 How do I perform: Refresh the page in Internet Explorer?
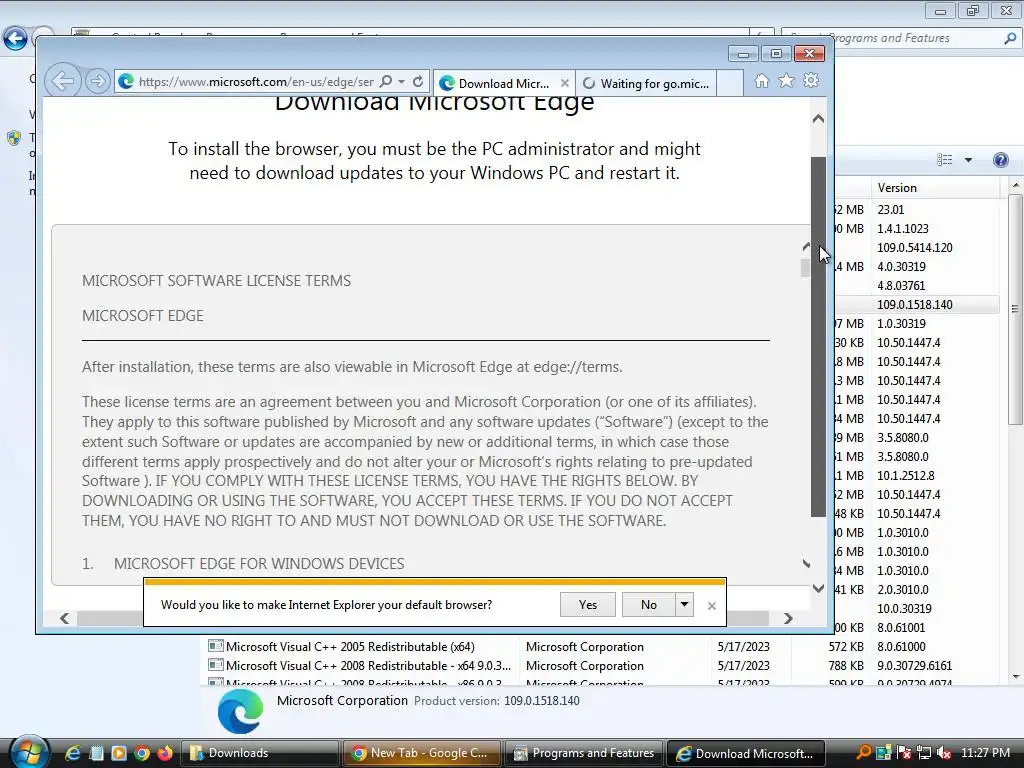(x=418, y=82)
